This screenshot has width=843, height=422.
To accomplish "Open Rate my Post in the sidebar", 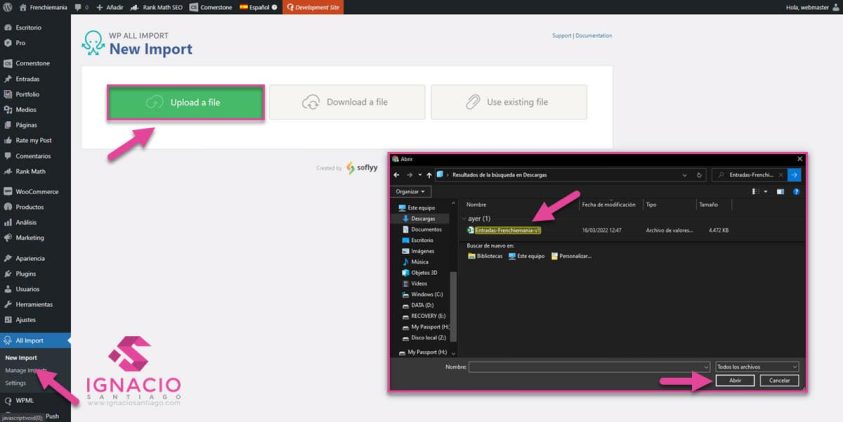I will pos(35,140).
